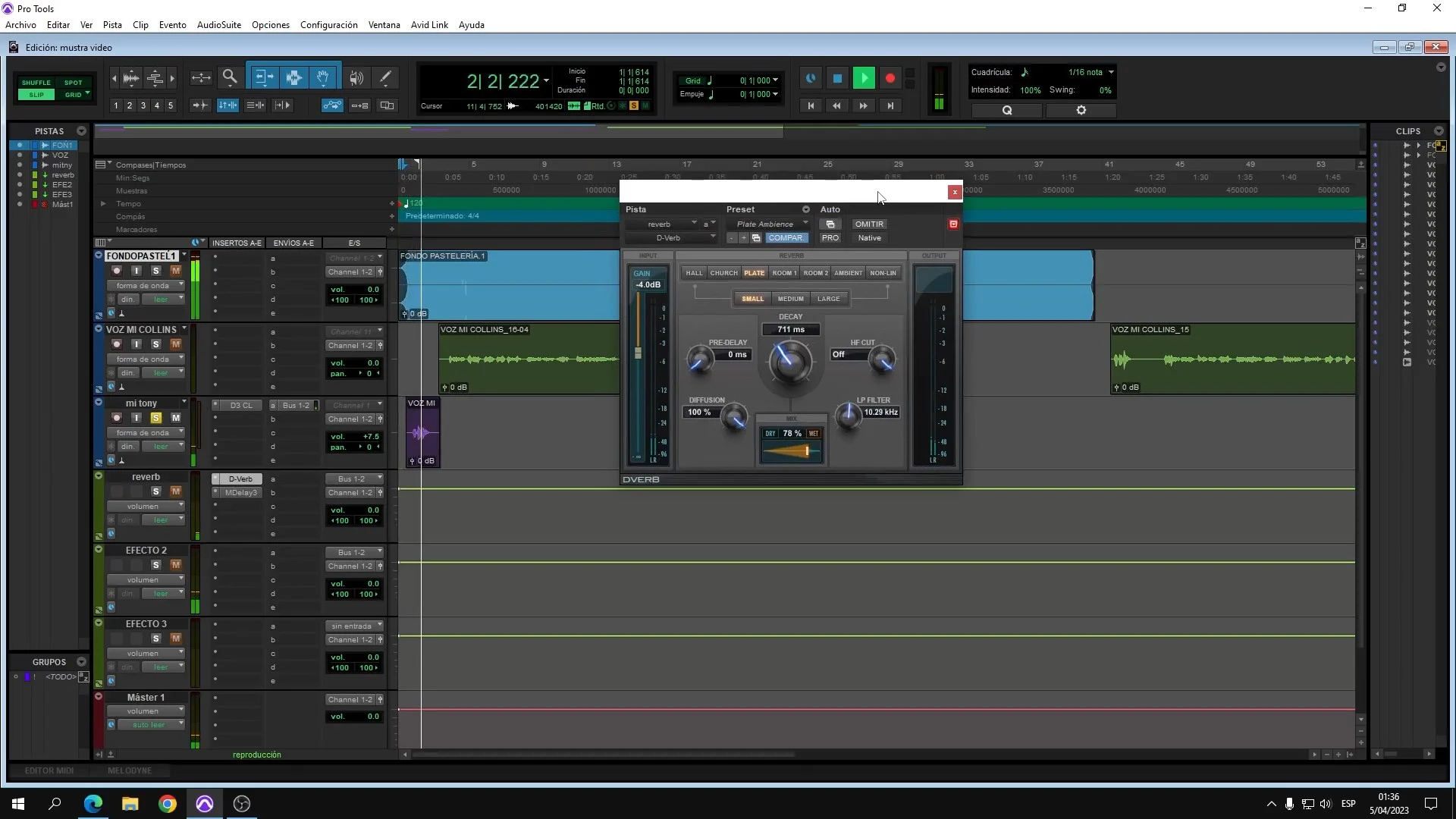Open the Configuración menu

click(x=328, y=24)
